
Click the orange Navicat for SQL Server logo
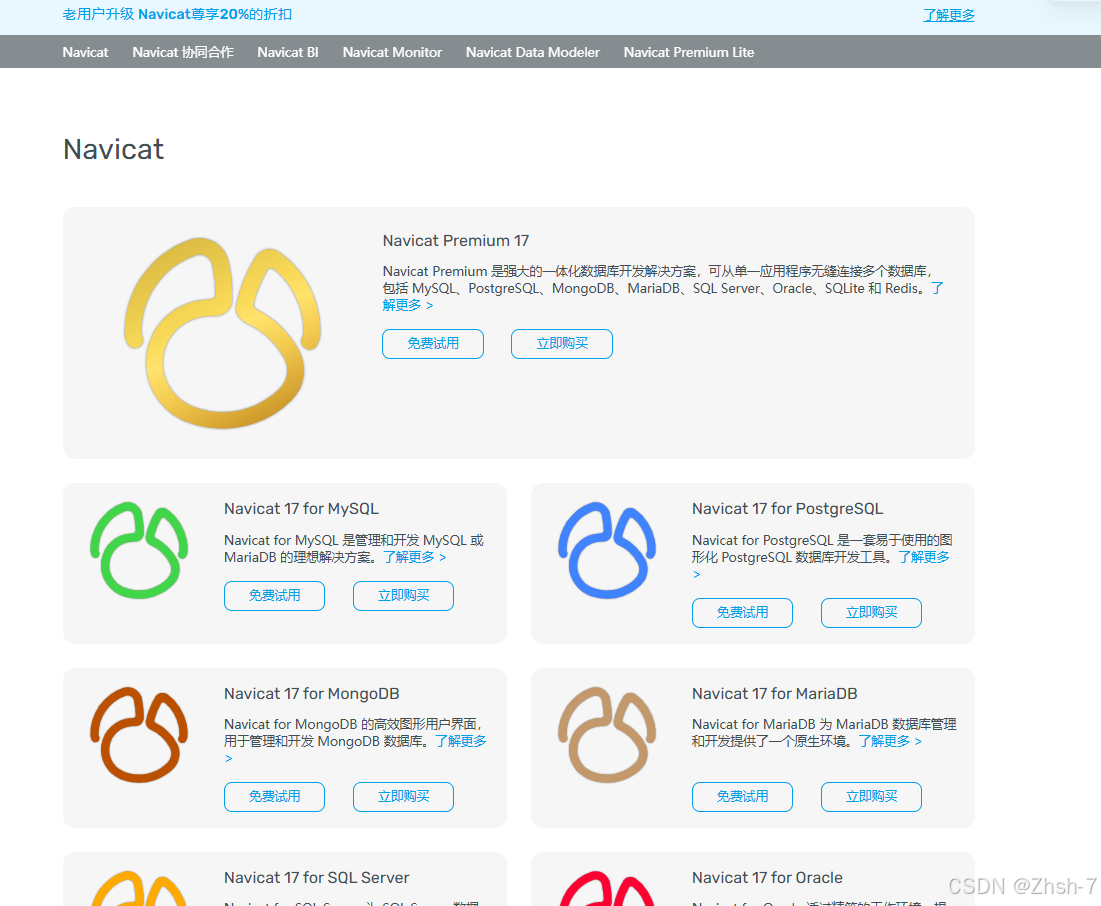tap(139, 888)
